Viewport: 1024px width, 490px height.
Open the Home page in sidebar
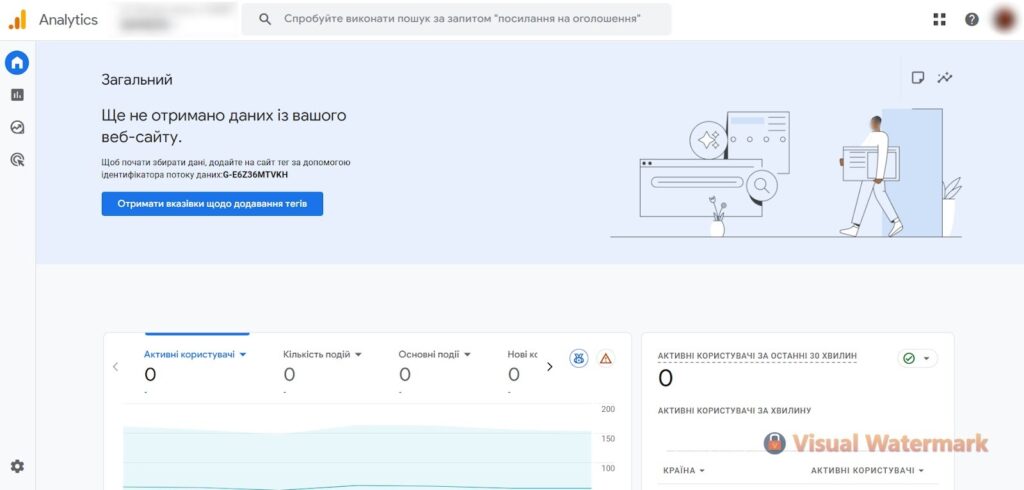tap(17, 63)
